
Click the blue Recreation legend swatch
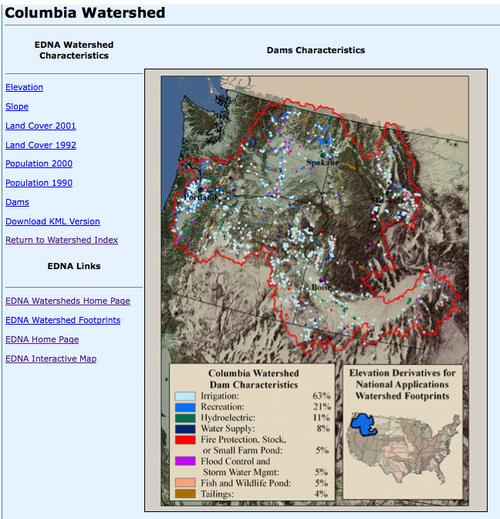point(185,407)
